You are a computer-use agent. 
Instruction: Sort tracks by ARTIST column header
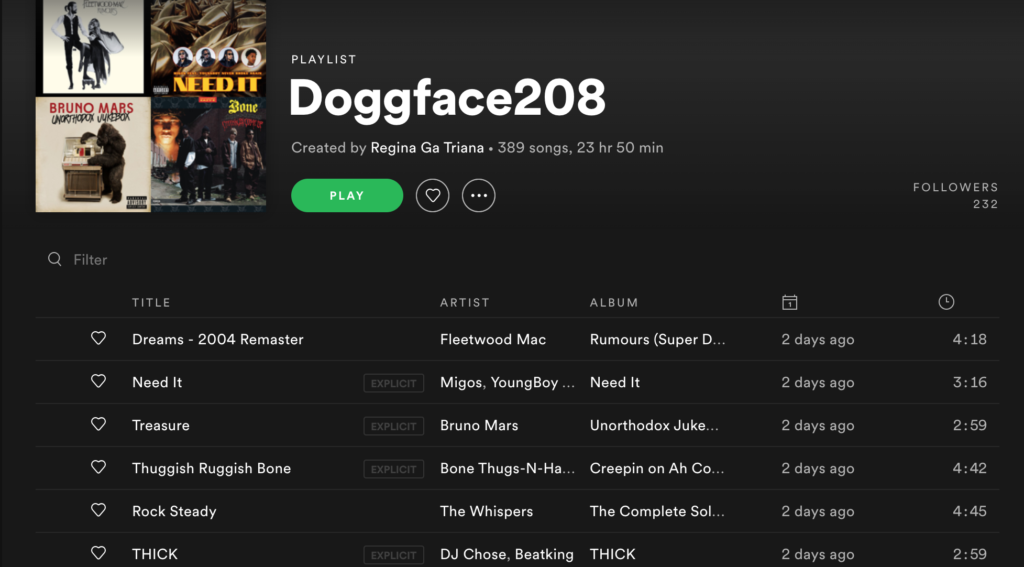click(464, 302)
